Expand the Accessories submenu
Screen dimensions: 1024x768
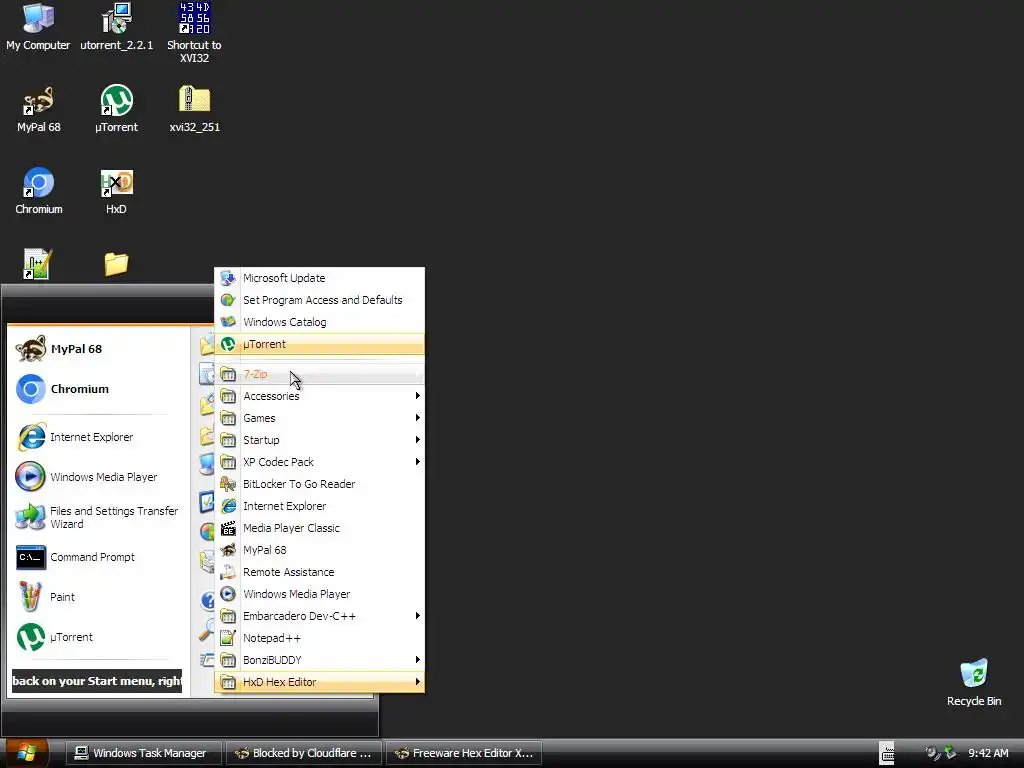319,396
